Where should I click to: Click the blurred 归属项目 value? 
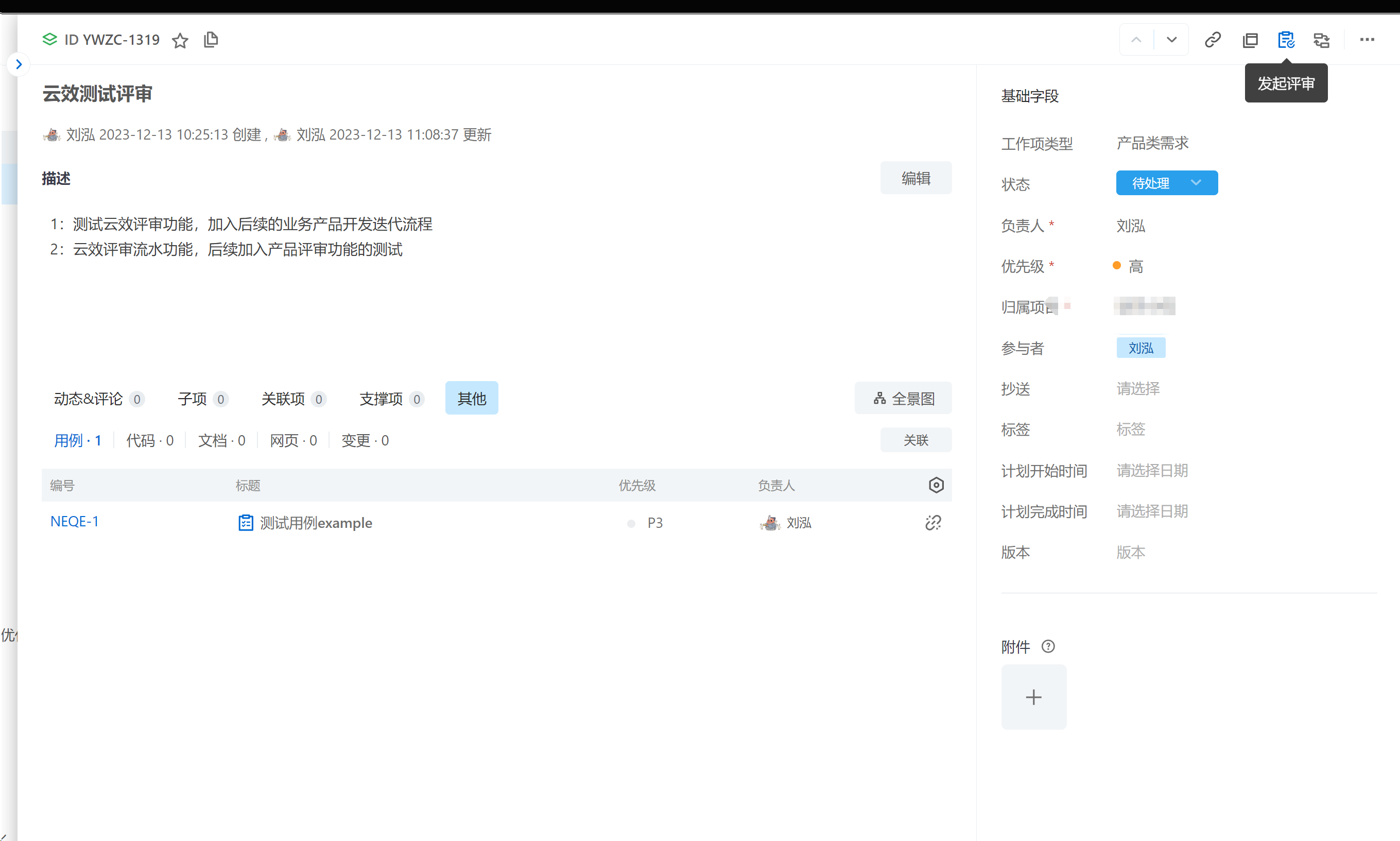[1144, 306]
